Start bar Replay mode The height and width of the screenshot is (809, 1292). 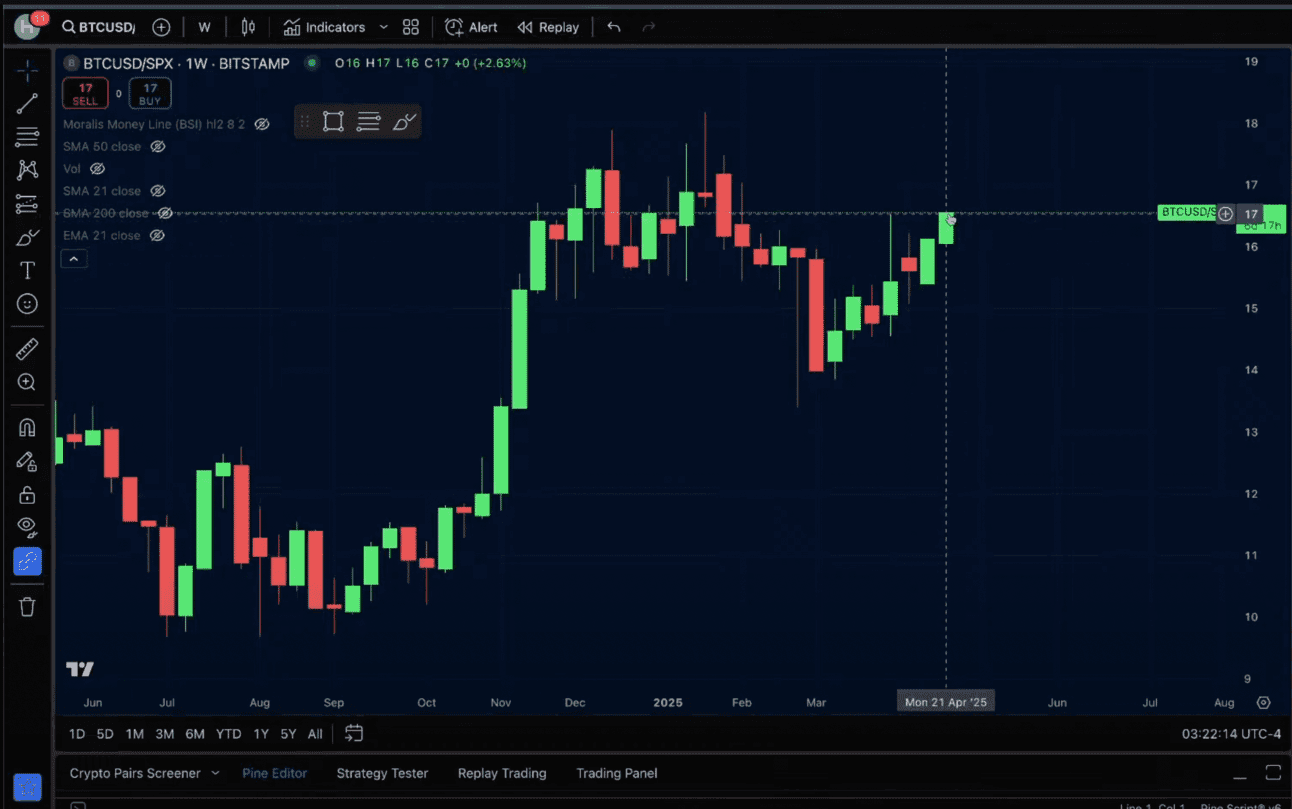click(x=548, y=27)
